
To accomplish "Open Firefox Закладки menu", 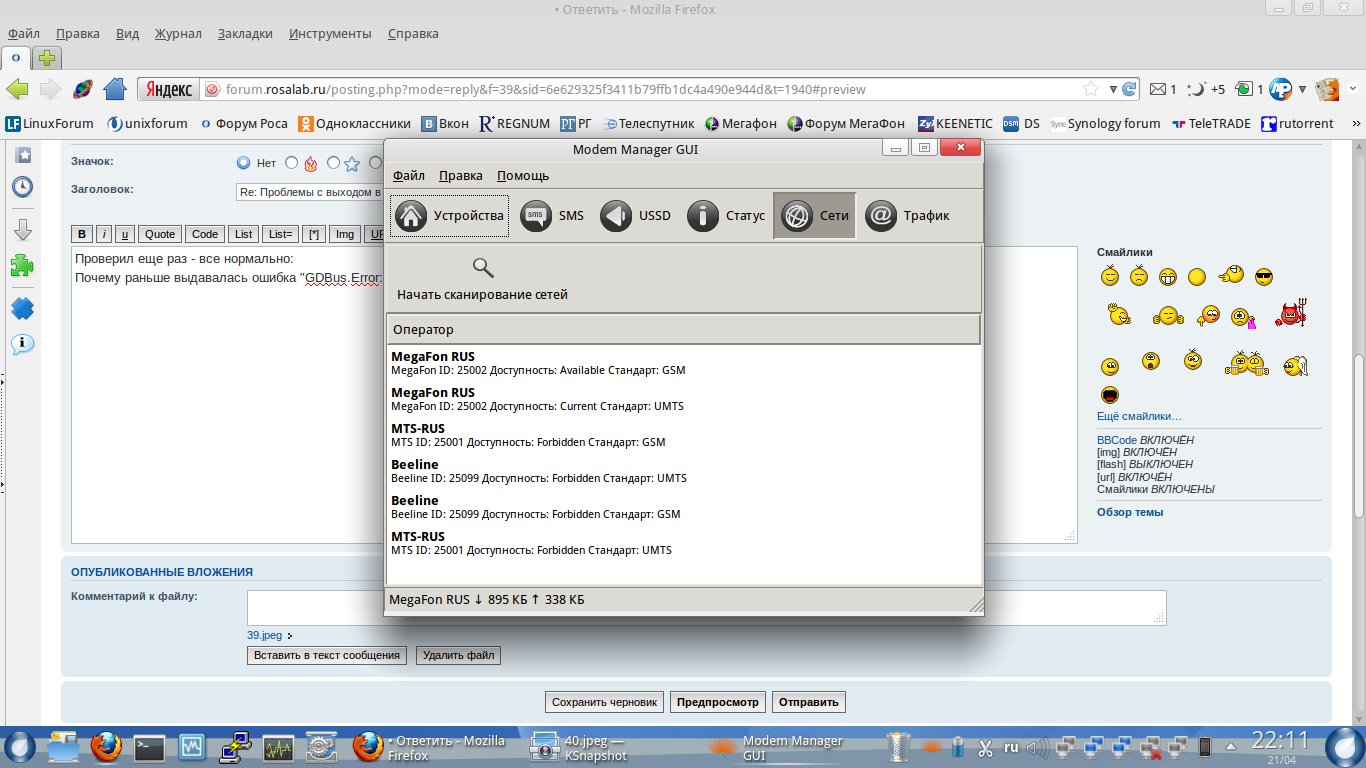I will point(244,33).
